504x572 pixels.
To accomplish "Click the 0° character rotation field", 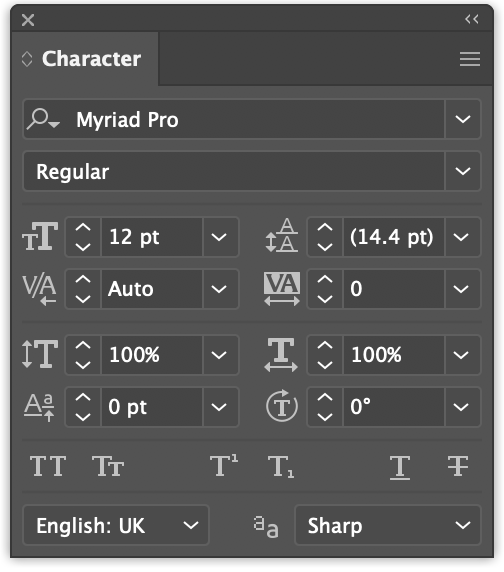I will click(393, 407).
